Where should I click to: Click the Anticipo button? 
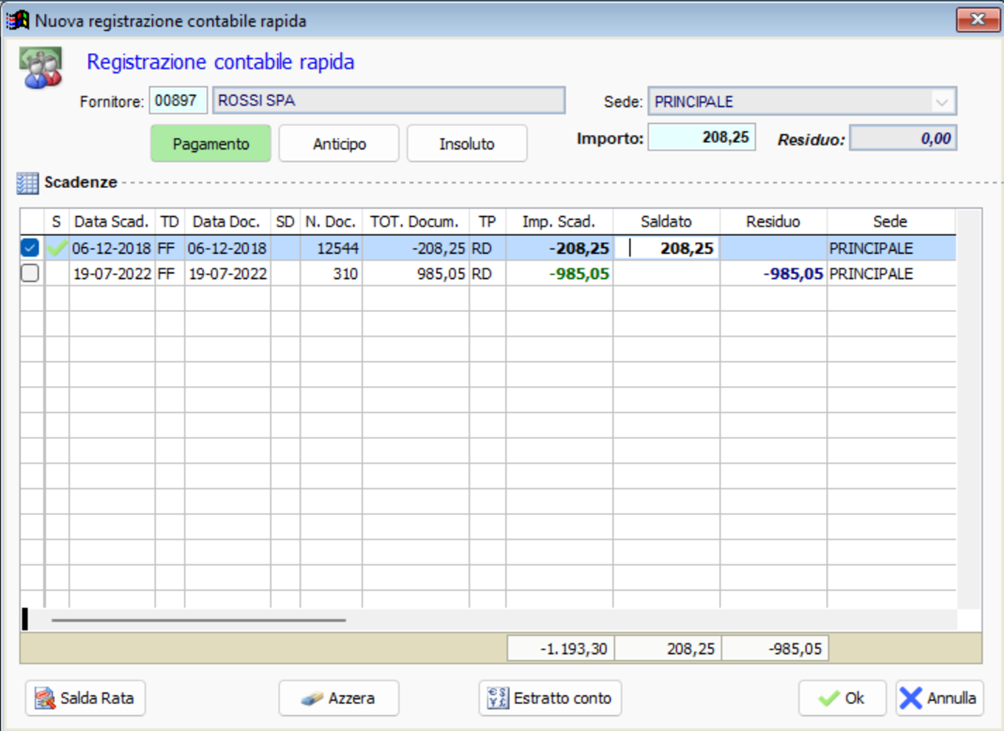click(338, 143)
